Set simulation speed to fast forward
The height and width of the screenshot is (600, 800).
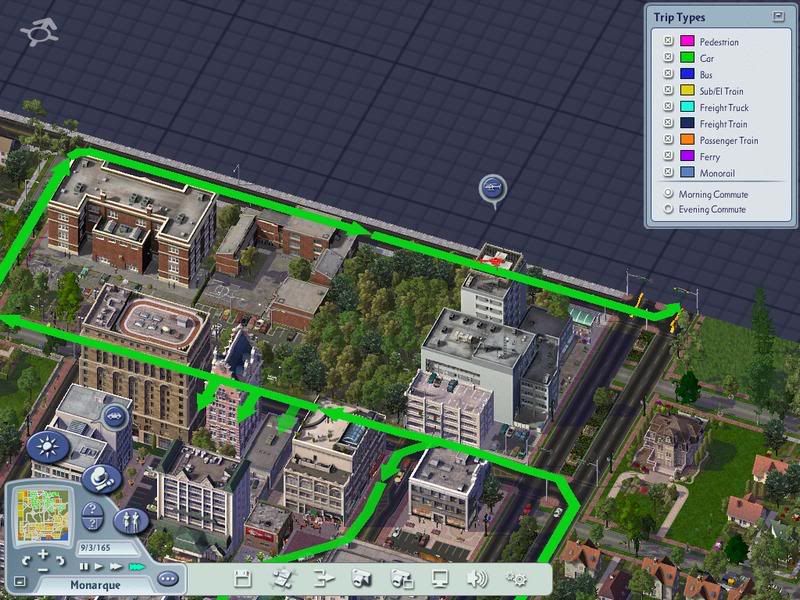(x=116, y=567)
